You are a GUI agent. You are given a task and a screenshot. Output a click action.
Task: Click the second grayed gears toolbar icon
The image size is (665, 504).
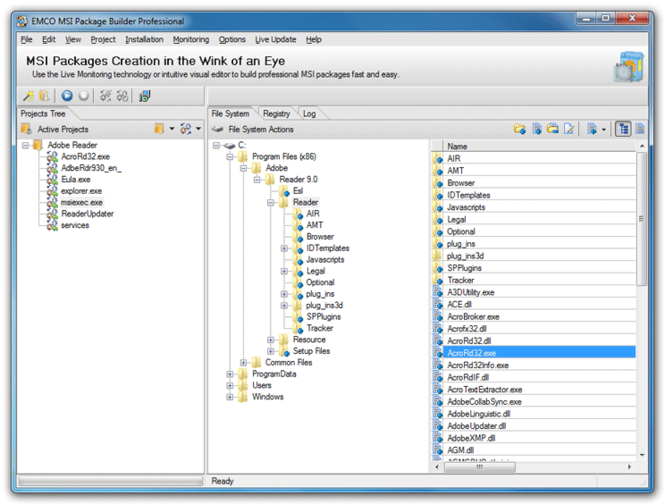[x=123, y=96]
